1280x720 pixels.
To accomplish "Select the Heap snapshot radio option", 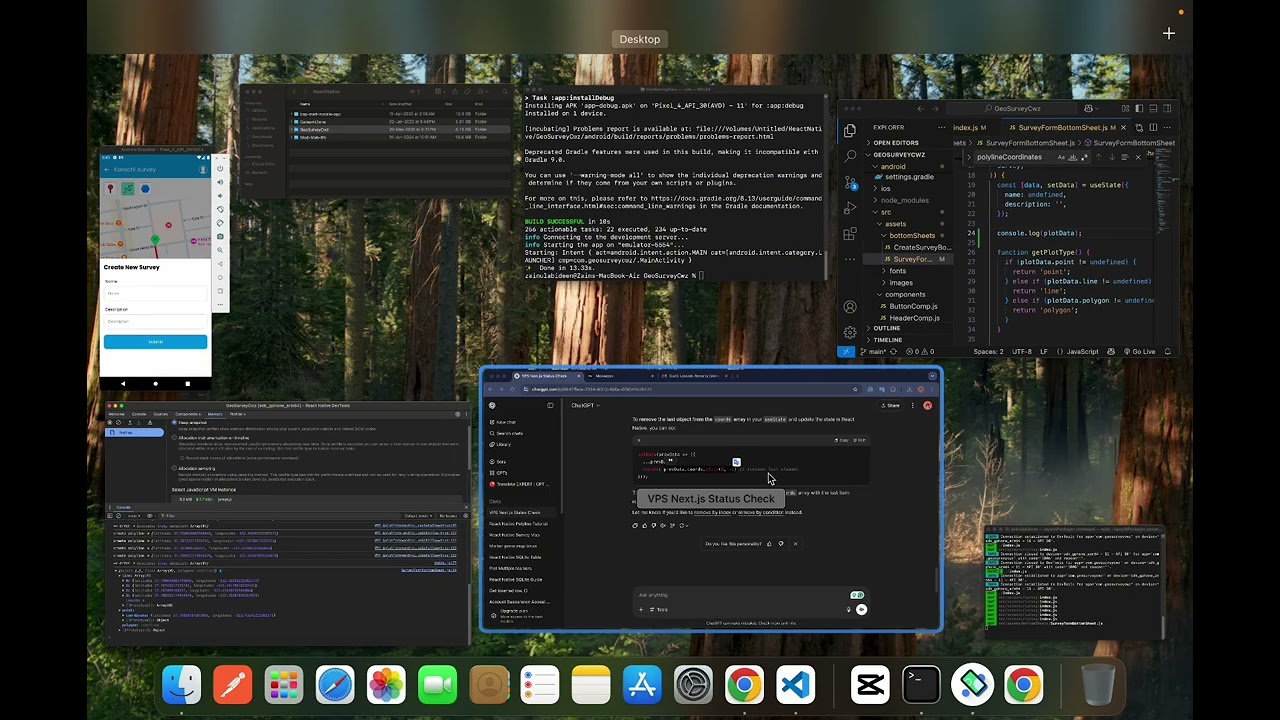I will tap(174, 422).
